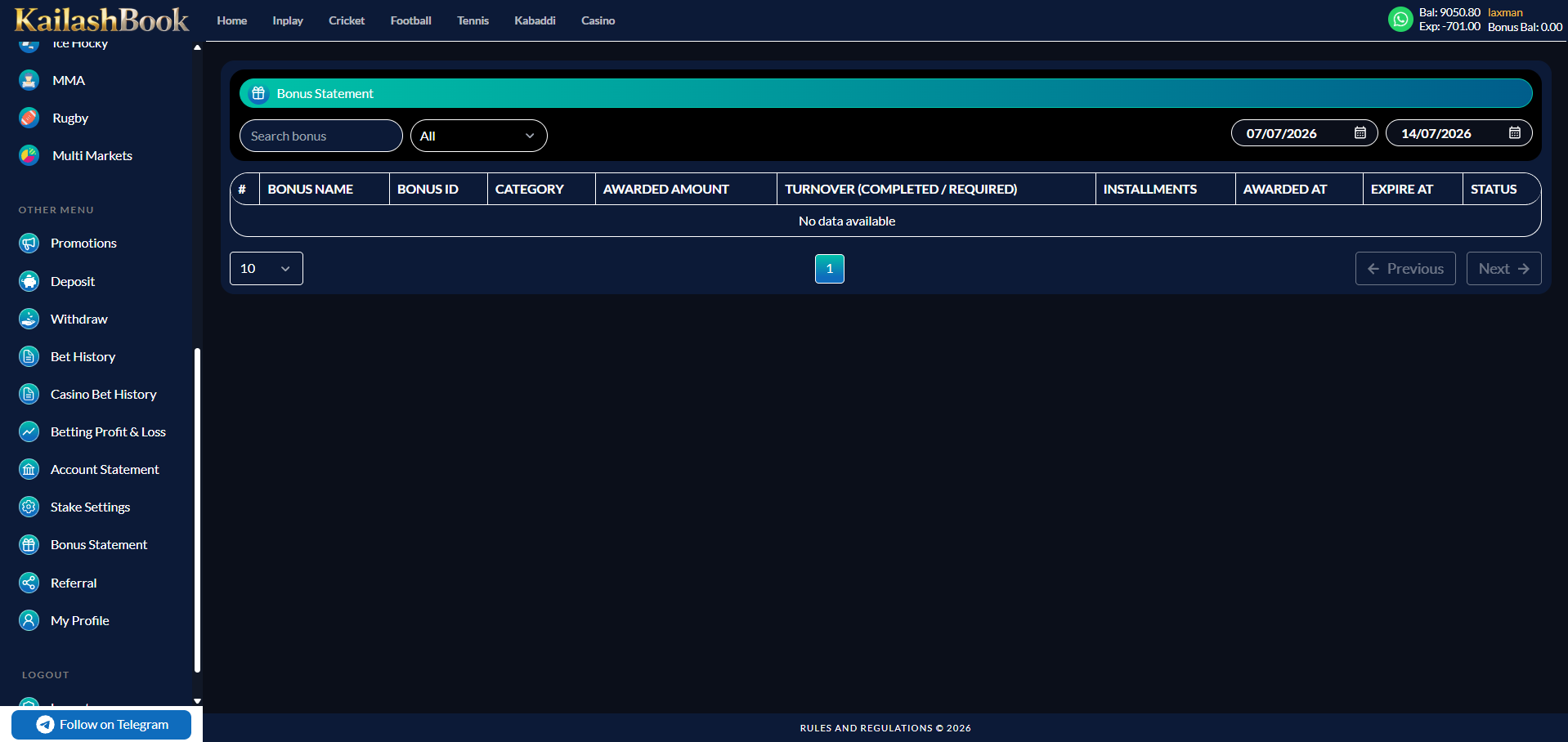1568x742 pixels.
Task: Go to Home in top navigation
Action: coord(232,20)
